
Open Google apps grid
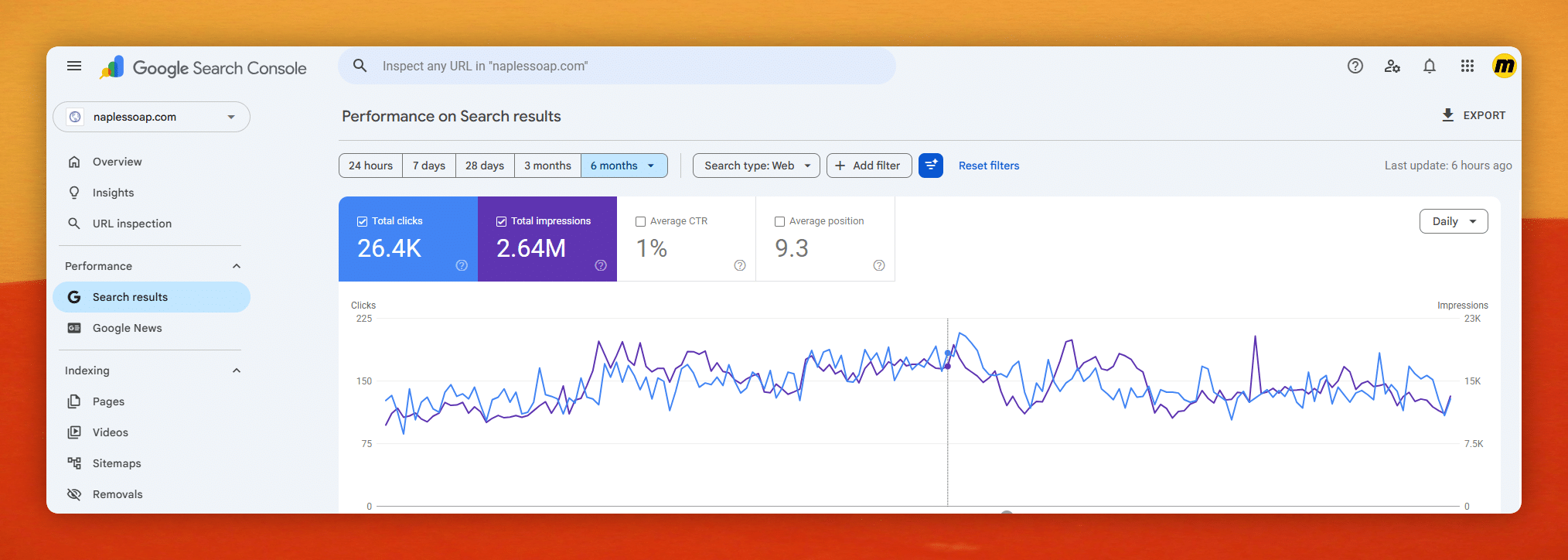pos(1467,67)
